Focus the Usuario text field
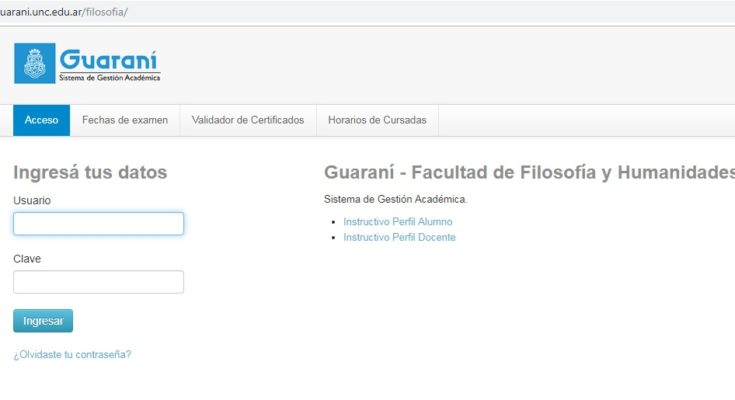The height and width of the screenshot is (400, 735). point(98,224)
